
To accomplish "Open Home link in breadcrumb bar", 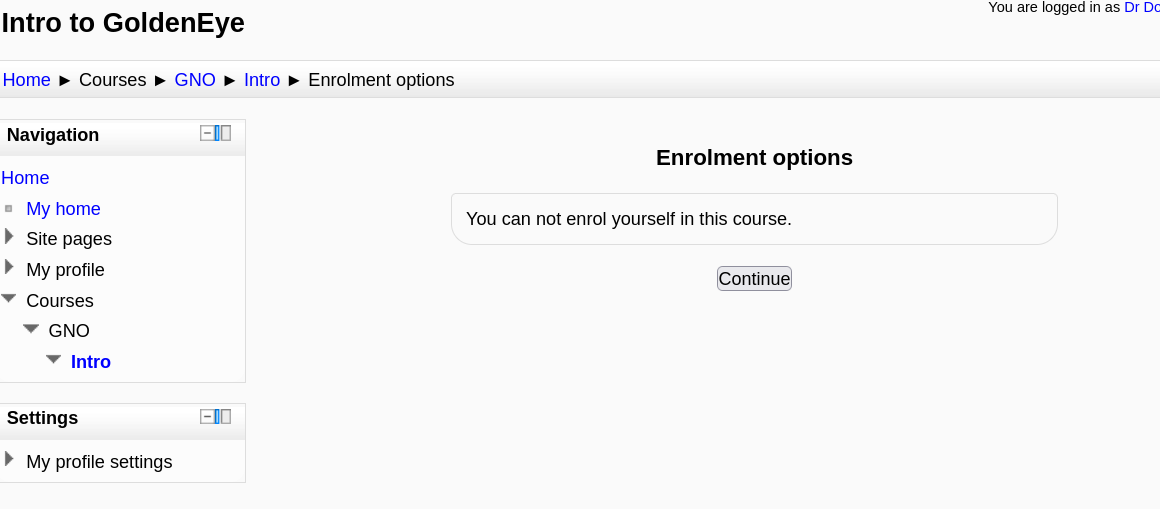I will 27,80.
